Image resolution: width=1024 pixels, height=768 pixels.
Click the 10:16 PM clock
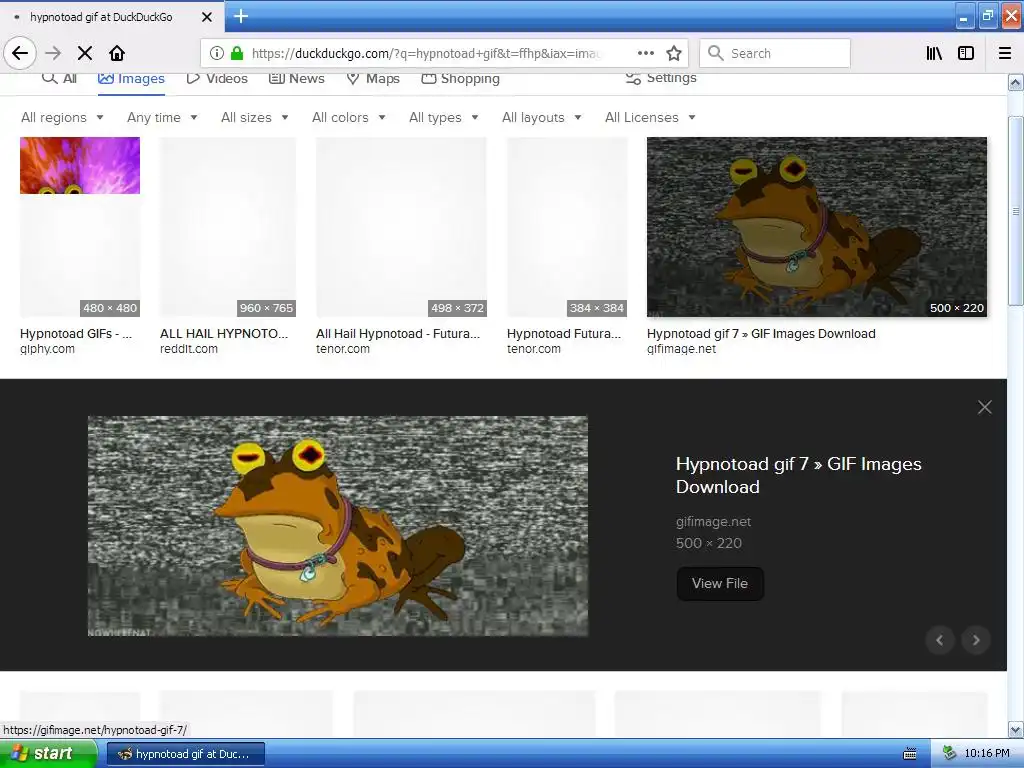[986, 754]
